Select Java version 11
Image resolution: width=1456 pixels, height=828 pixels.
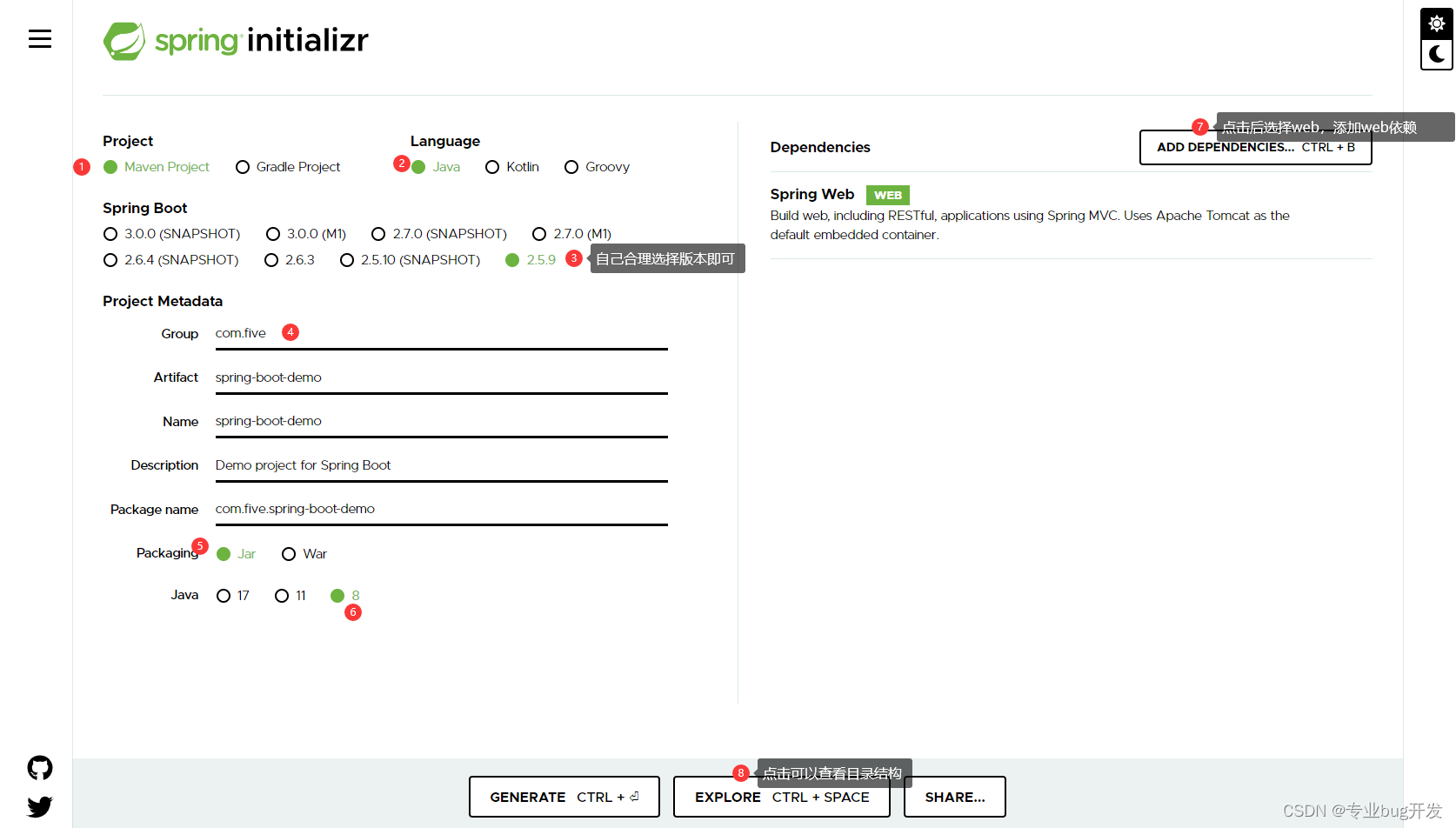point(291,596)
